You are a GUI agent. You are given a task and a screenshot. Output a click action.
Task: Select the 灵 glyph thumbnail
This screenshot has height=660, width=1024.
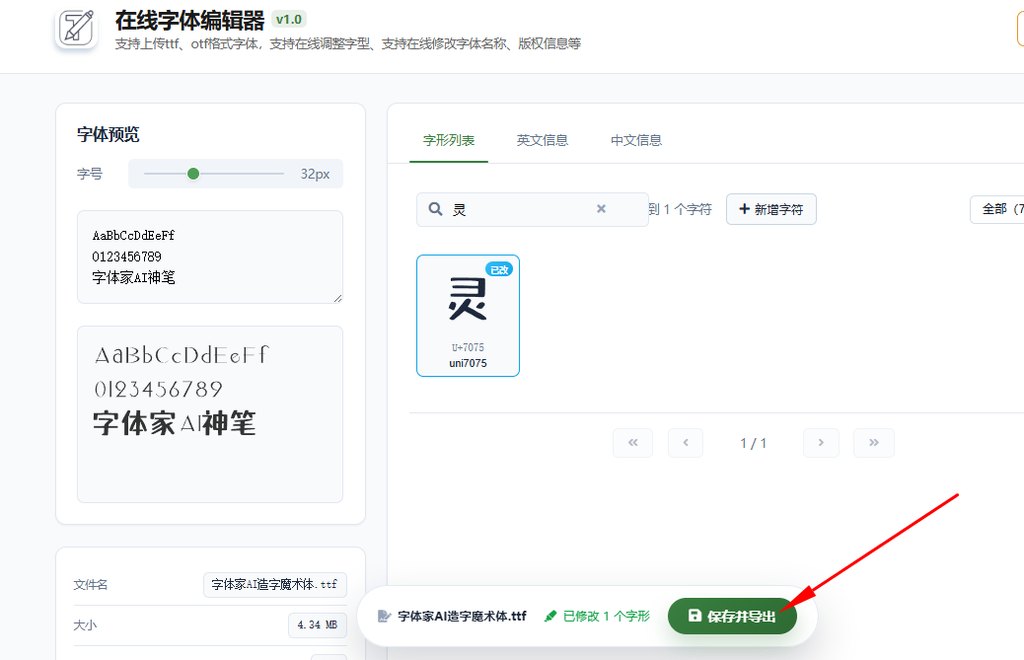pos(467,300)
